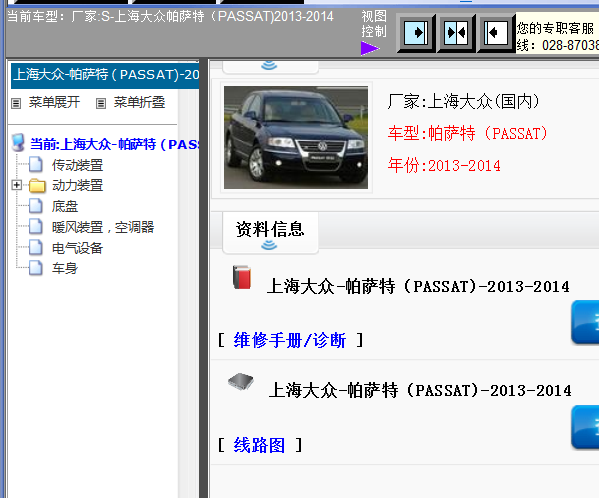Image resolution: width=599 pixels, height=498 pixels.
Task: Select 电气设备 in the tree
Action: 78,248
